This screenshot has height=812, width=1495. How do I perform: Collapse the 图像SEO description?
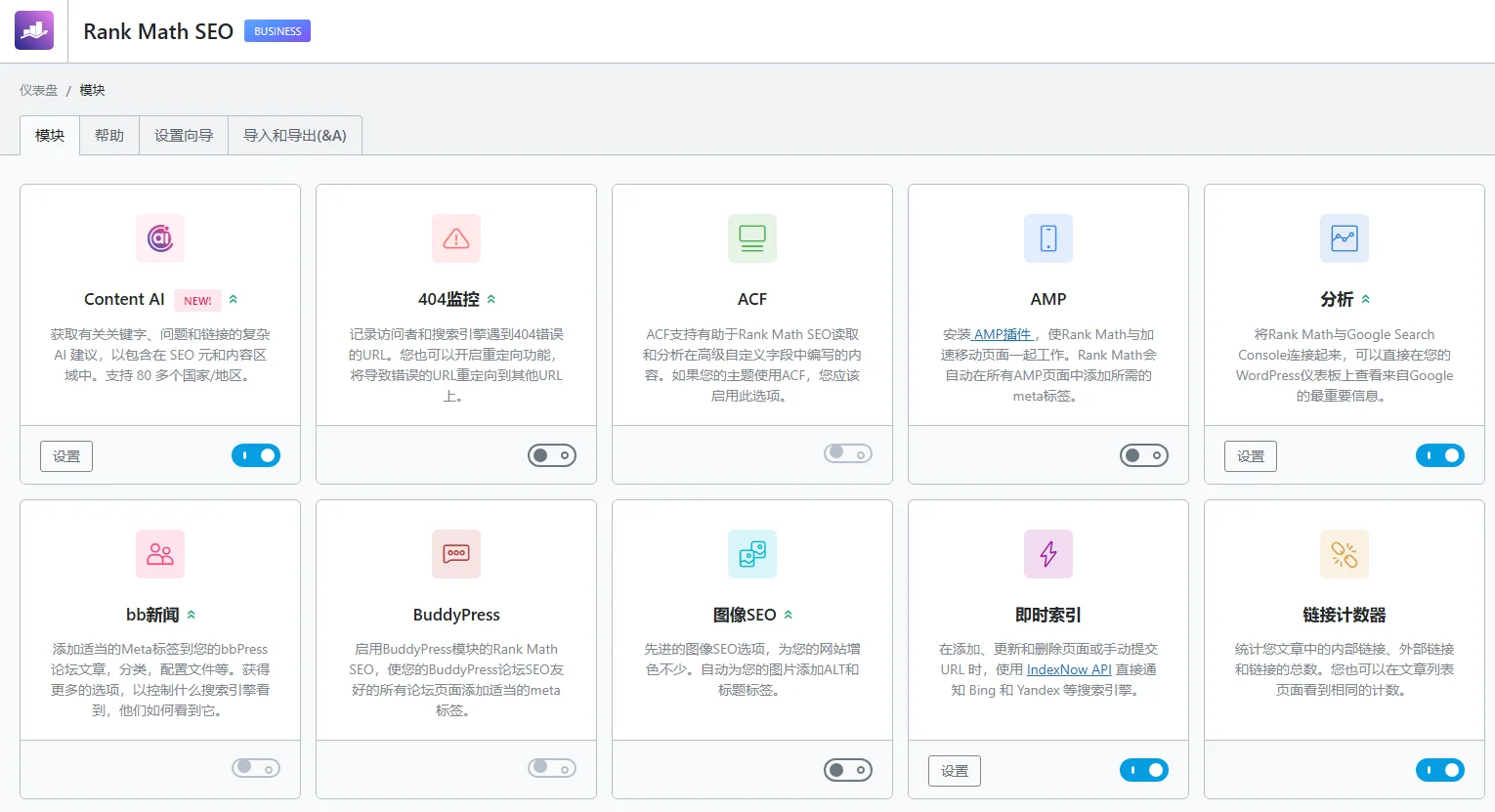coord(790,615)
